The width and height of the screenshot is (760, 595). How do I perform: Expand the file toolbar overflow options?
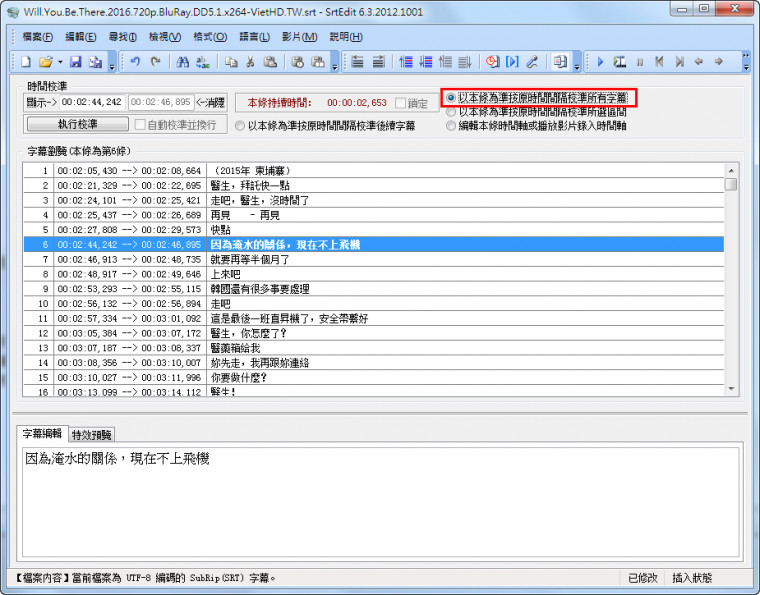point(112,65)
